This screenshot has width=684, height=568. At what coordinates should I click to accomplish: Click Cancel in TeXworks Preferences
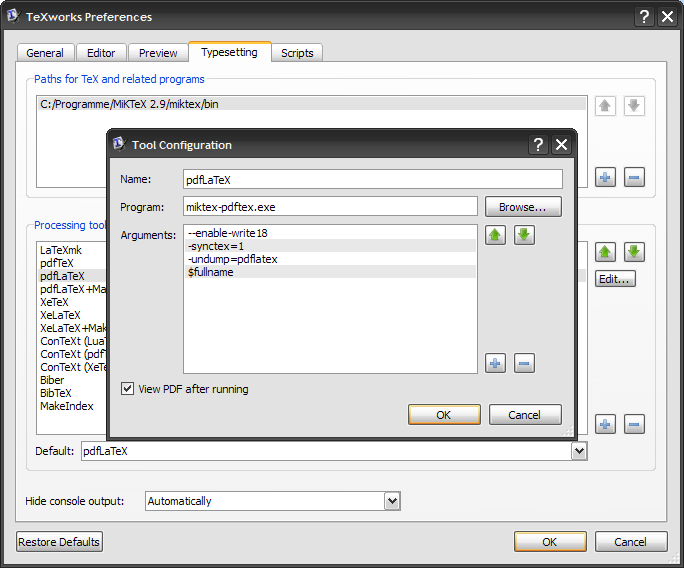point(631,541)
